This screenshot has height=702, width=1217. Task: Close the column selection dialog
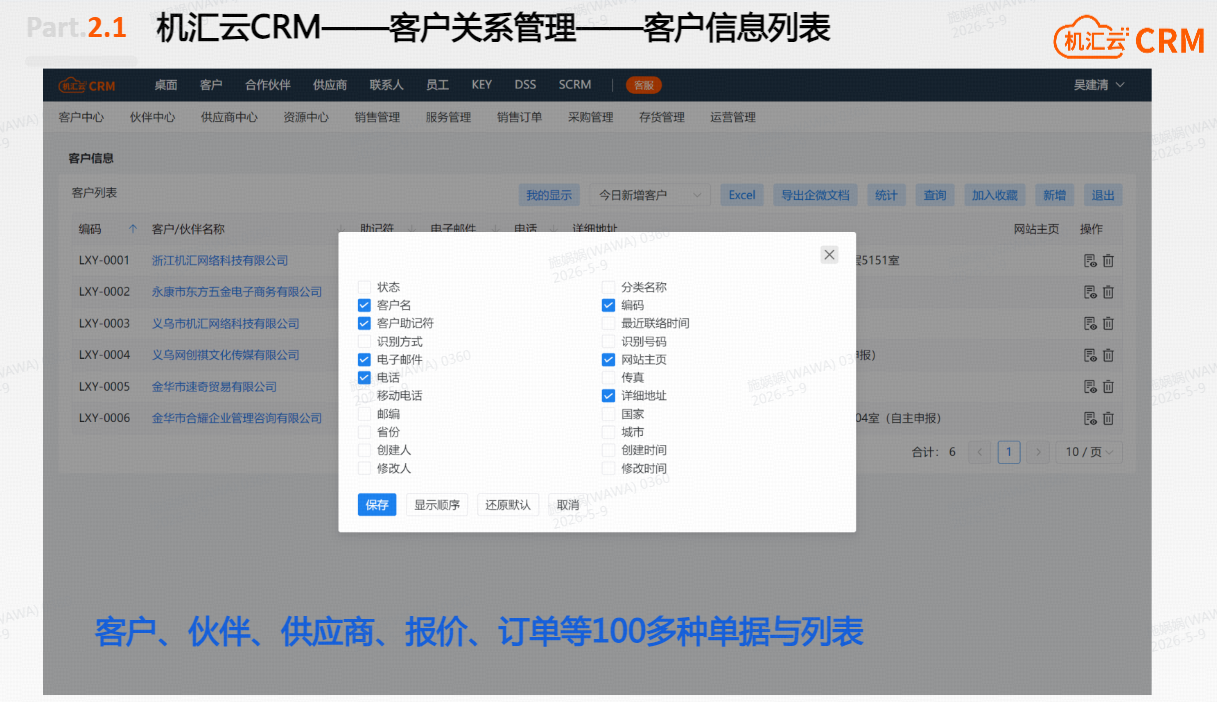[829, 255]
